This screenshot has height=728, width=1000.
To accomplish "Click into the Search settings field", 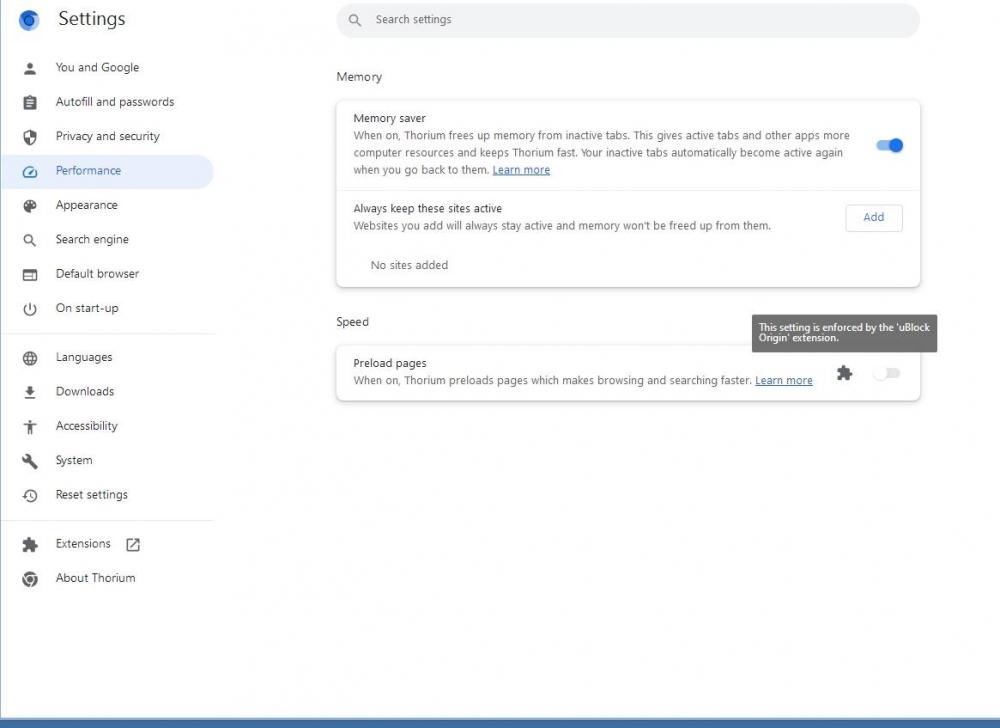I will [628, 20].
